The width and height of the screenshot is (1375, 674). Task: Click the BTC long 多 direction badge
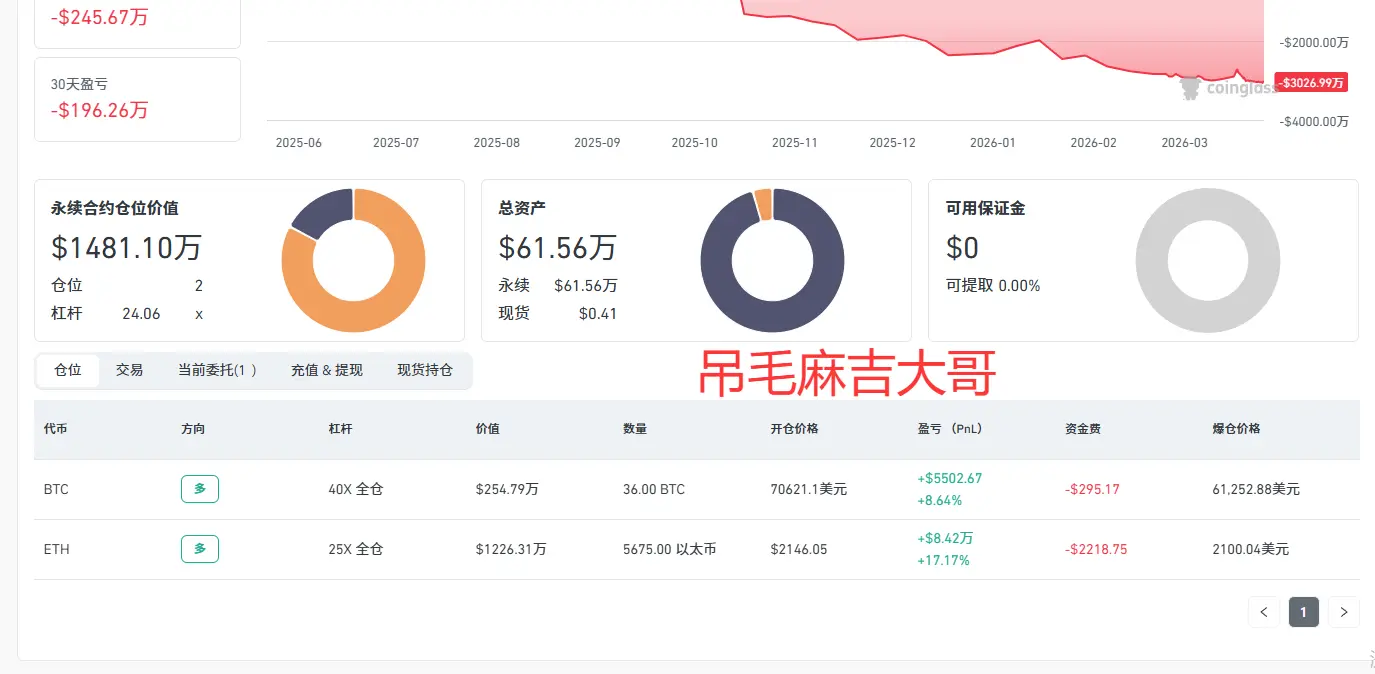click(x=200, y=489)
